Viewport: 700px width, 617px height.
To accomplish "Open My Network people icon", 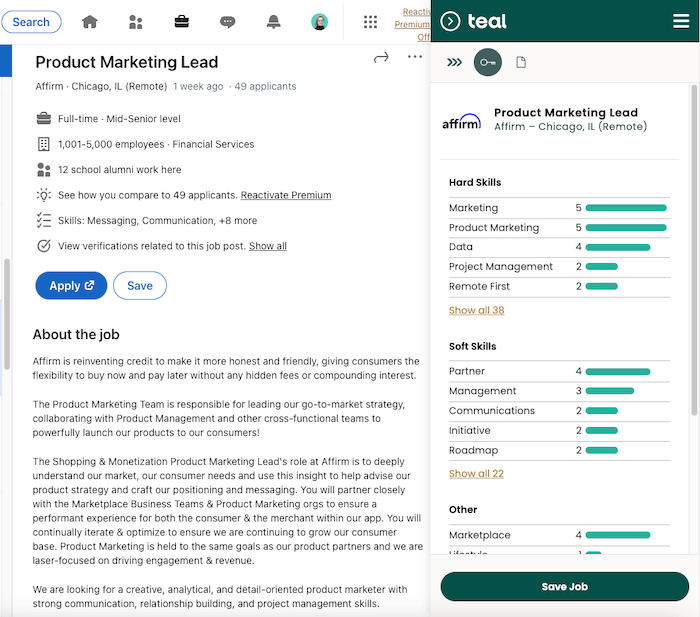I will tap(135, 21).
